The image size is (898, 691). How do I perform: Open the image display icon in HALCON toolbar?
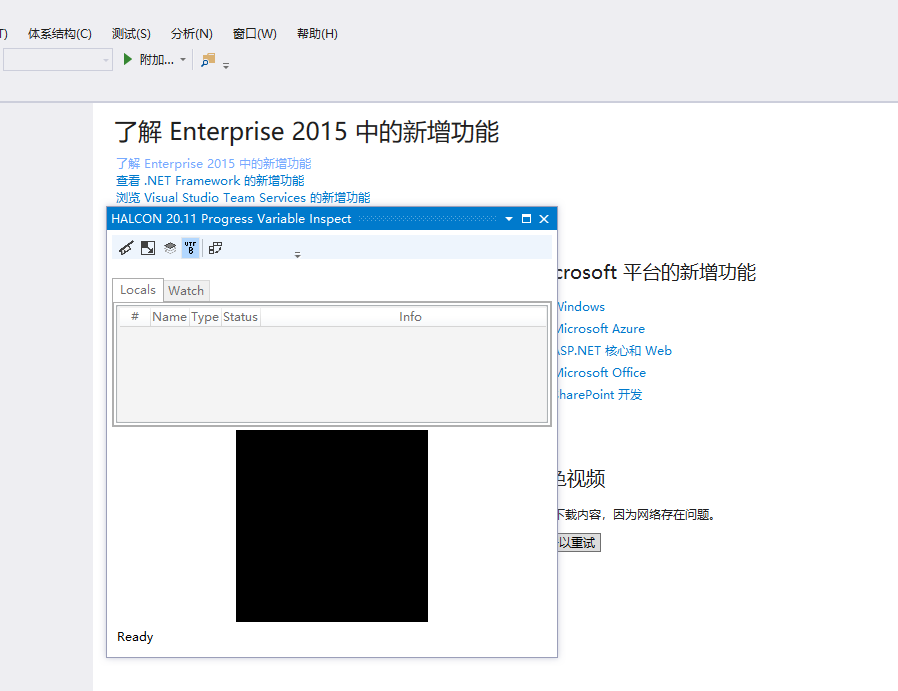(146, 247)
